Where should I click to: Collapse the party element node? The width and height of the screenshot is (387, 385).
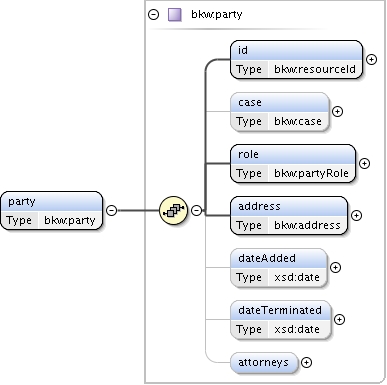(111, 210)
